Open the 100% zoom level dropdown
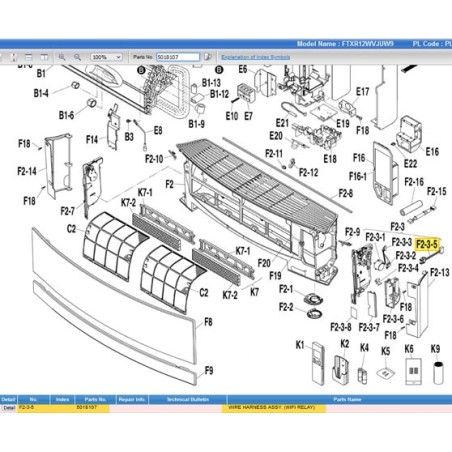Image resolution: width=452 pixels, height=452 pixels. click(x=106, y=57)
